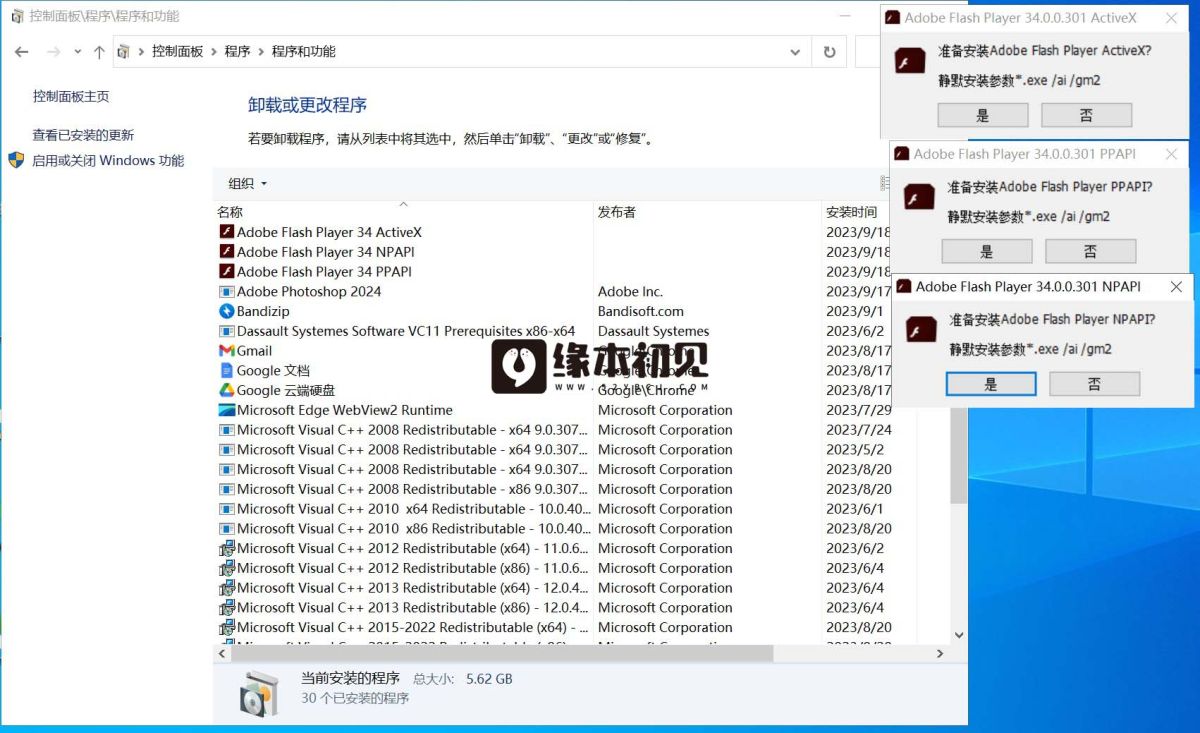This screenshot has height=733, width=1200.
Task: Click the control panel icon in the address bar
Action: click(124, 52)
